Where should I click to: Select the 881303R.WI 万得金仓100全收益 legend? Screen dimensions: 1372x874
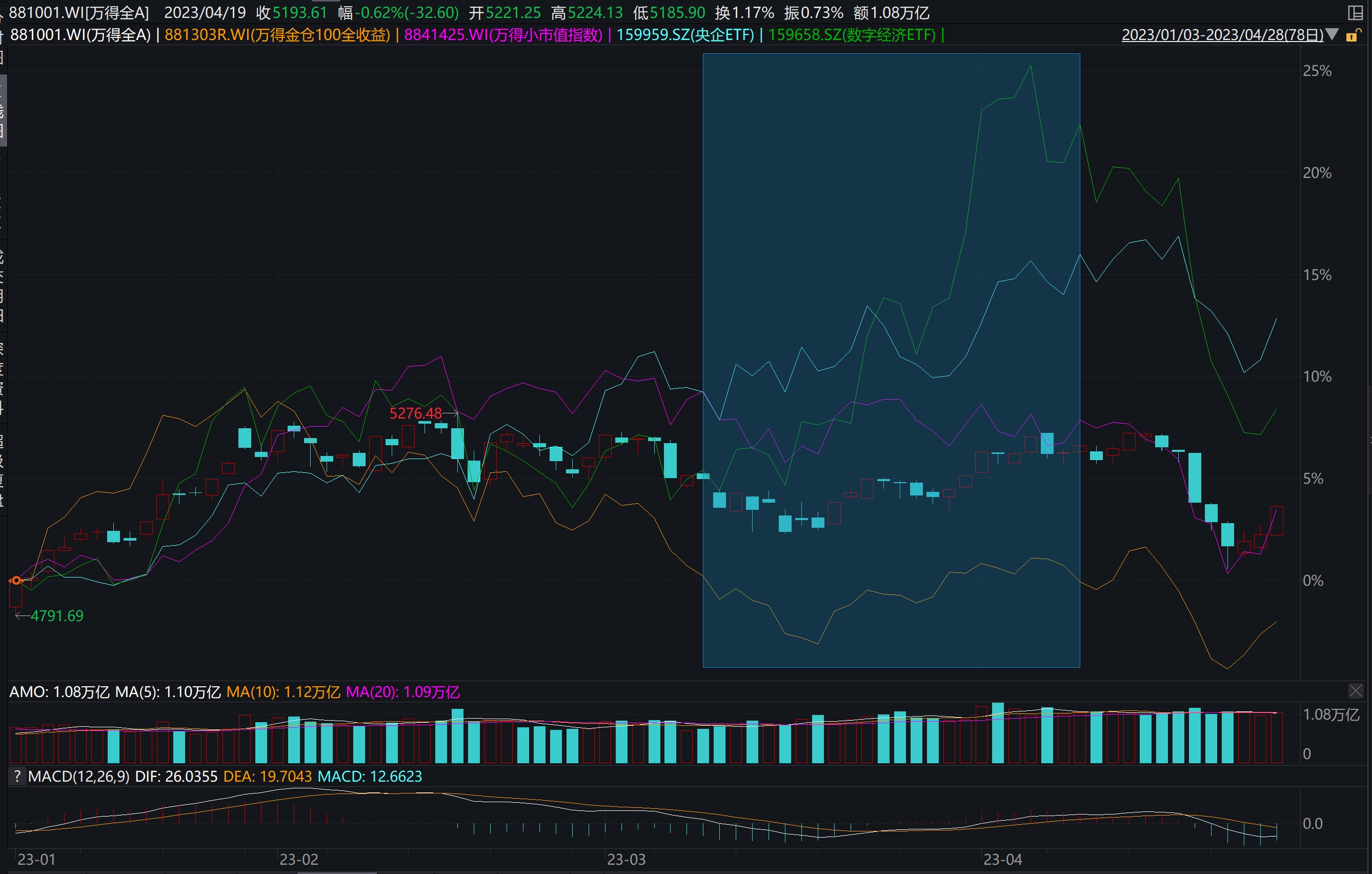coord(277,35)
